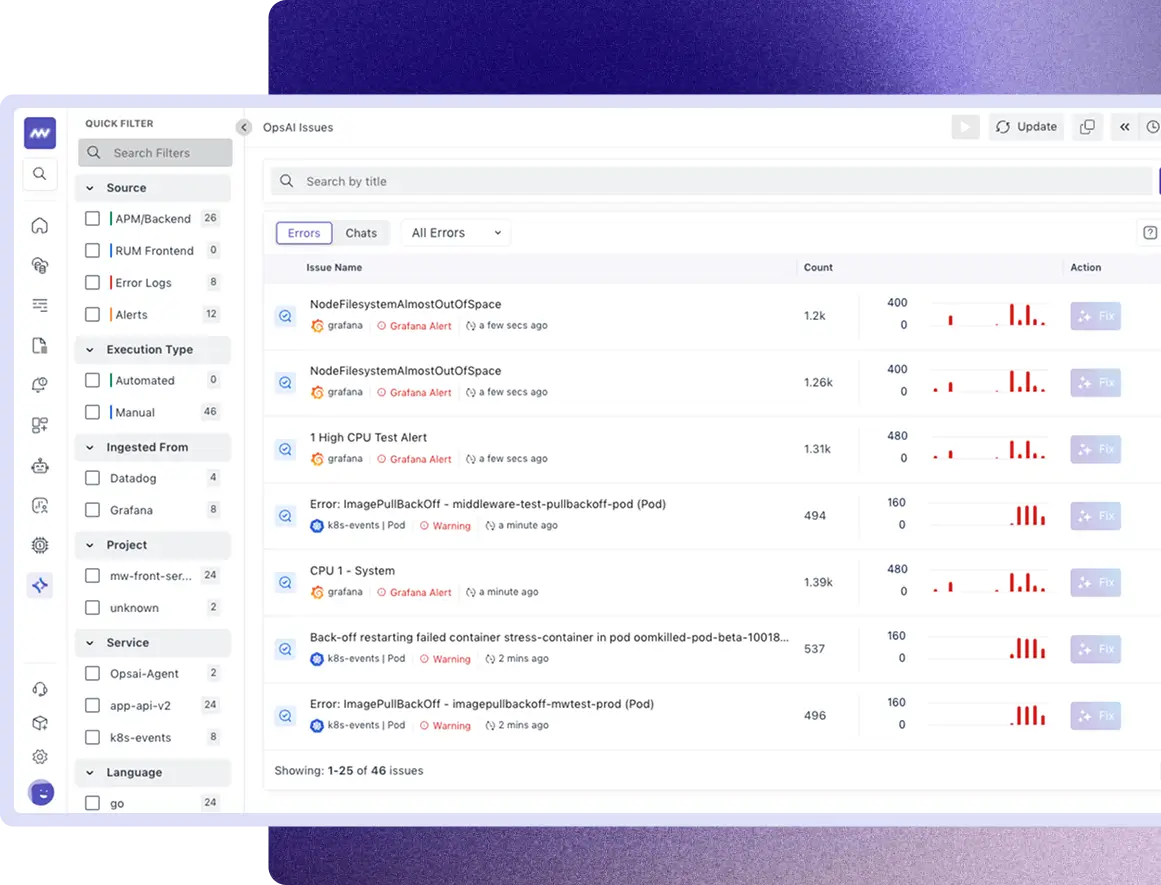Open the robot icon in left sidebar

pos(40,465)
